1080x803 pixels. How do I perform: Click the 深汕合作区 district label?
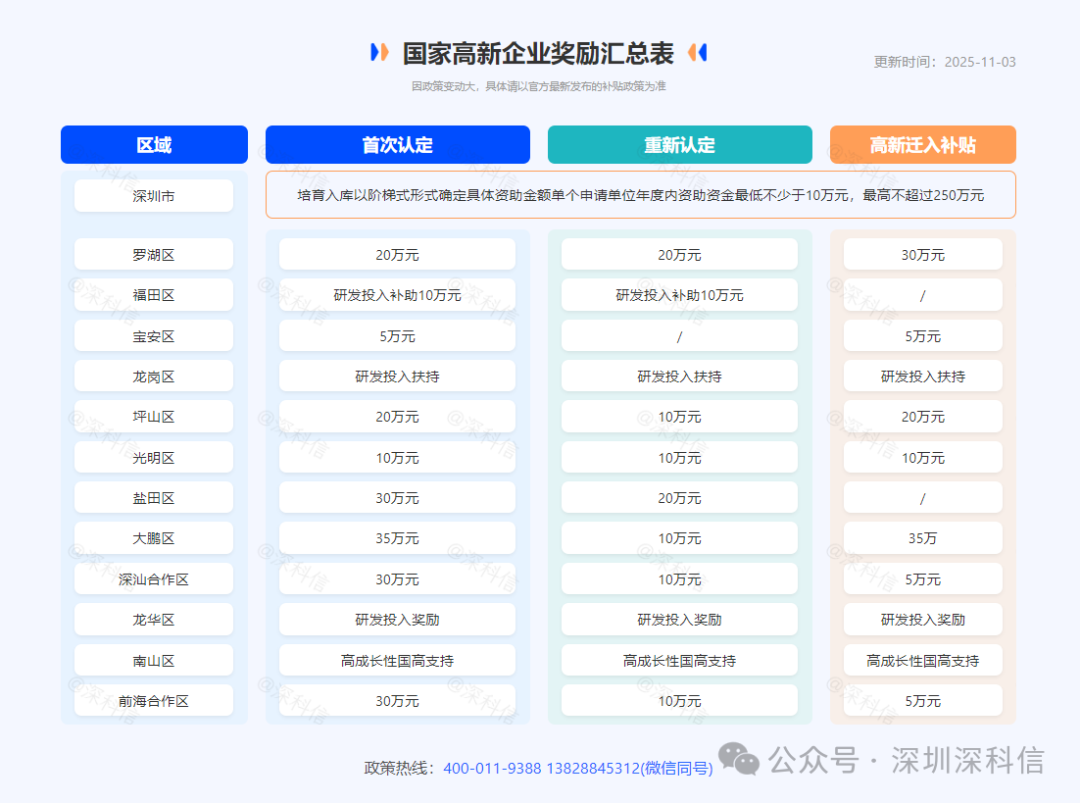[153, 578]
